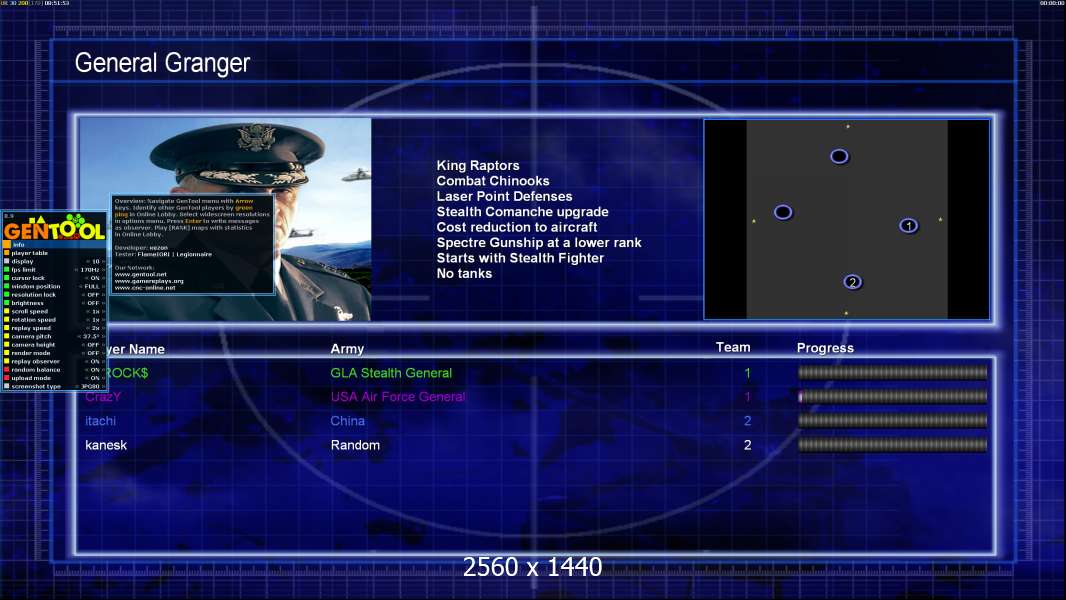The width and height of the screenshot is (1066, 600).
Task: Click the Team column header
Action: click(x=733, y=347)
